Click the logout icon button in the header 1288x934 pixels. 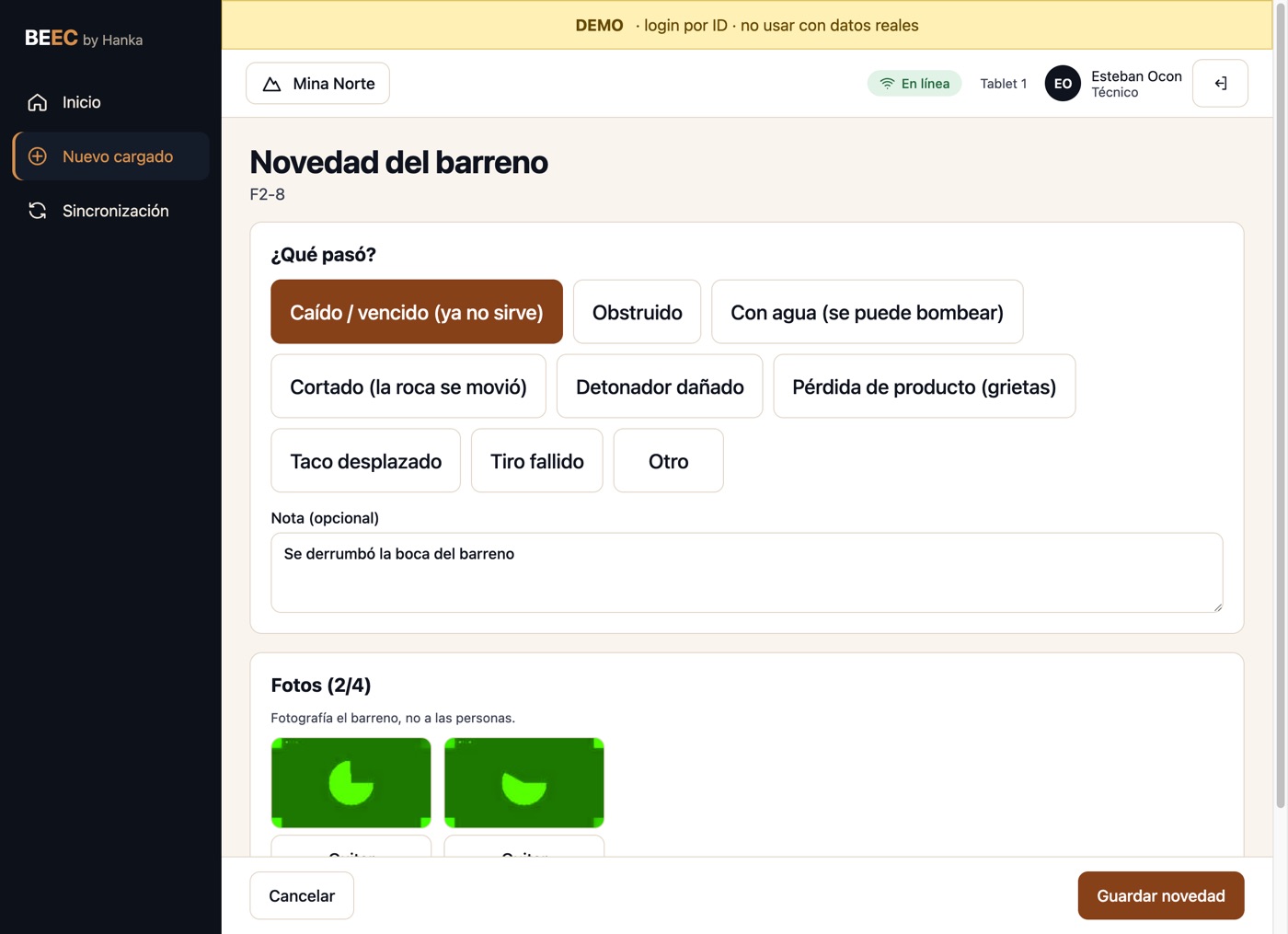pyautogui.click(x=1220, y=84)
